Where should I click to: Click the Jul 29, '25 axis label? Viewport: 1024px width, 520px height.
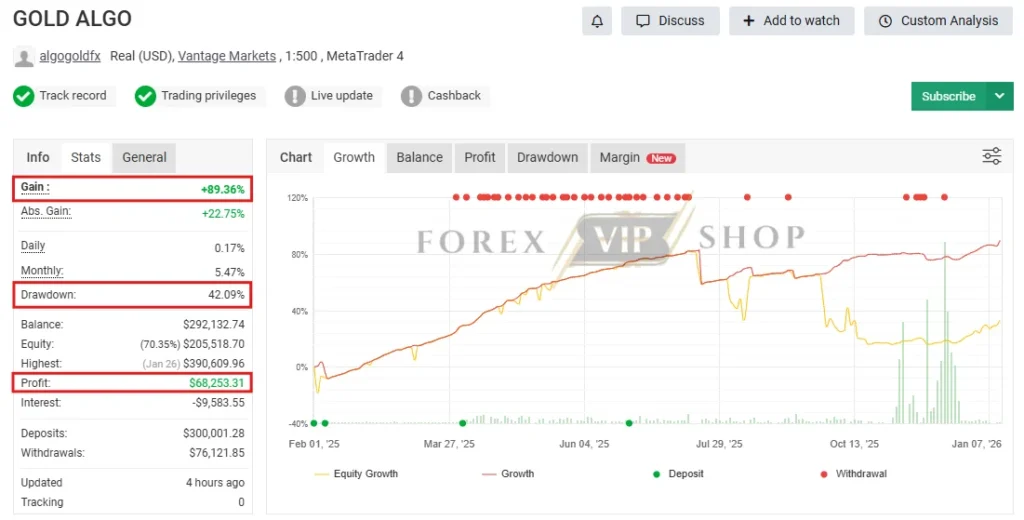click(719, 444)
